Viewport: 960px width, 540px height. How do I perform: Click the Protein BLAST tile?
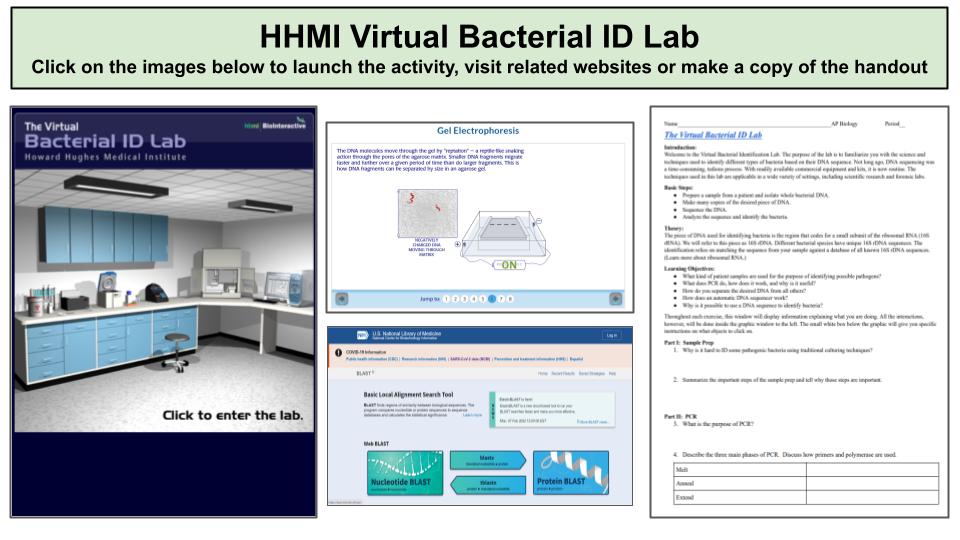(x=571, y=473)
